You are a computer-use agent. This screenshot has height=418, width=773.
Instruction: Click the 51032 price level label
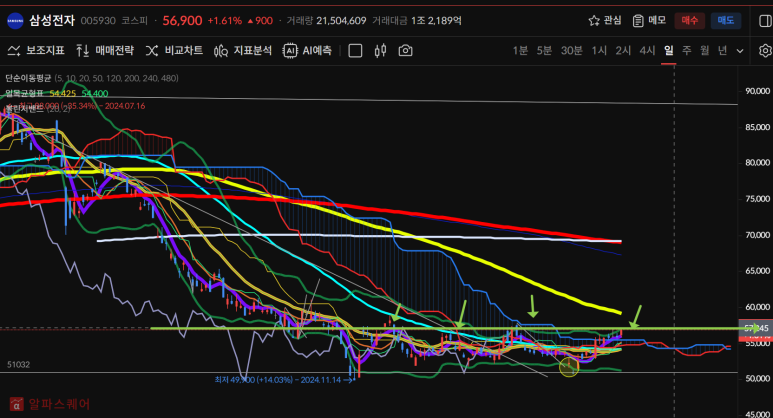[18, 365]
